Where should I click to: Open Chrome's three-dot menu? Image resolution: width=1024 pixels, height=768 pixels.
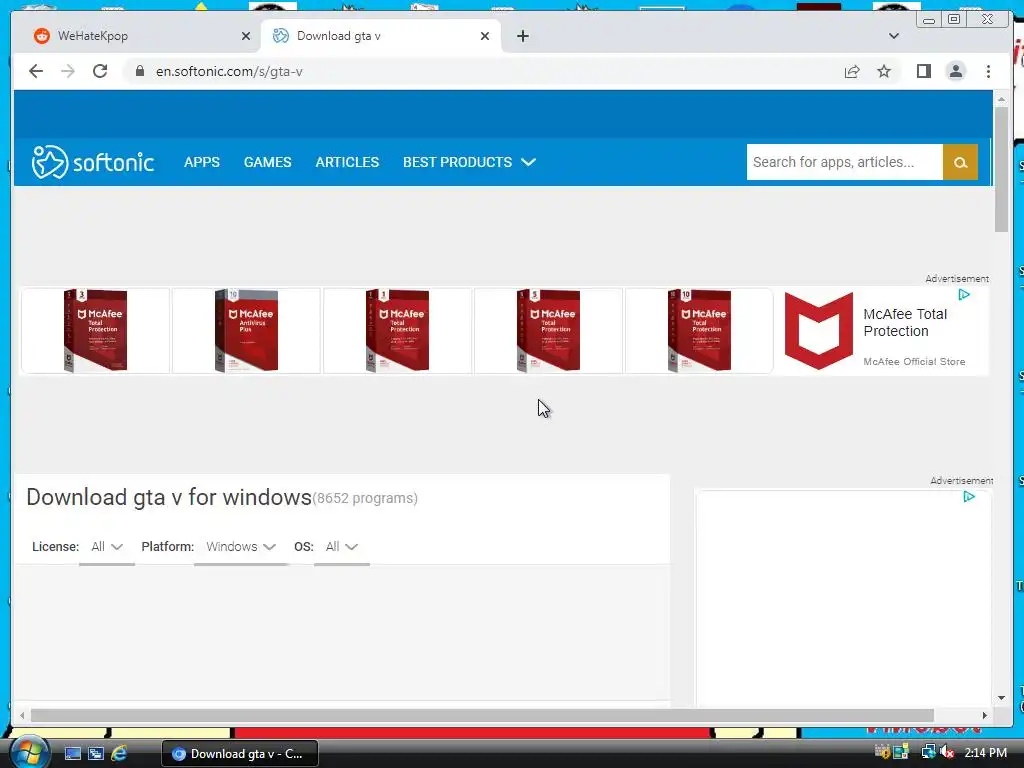(x=988, y=71)
